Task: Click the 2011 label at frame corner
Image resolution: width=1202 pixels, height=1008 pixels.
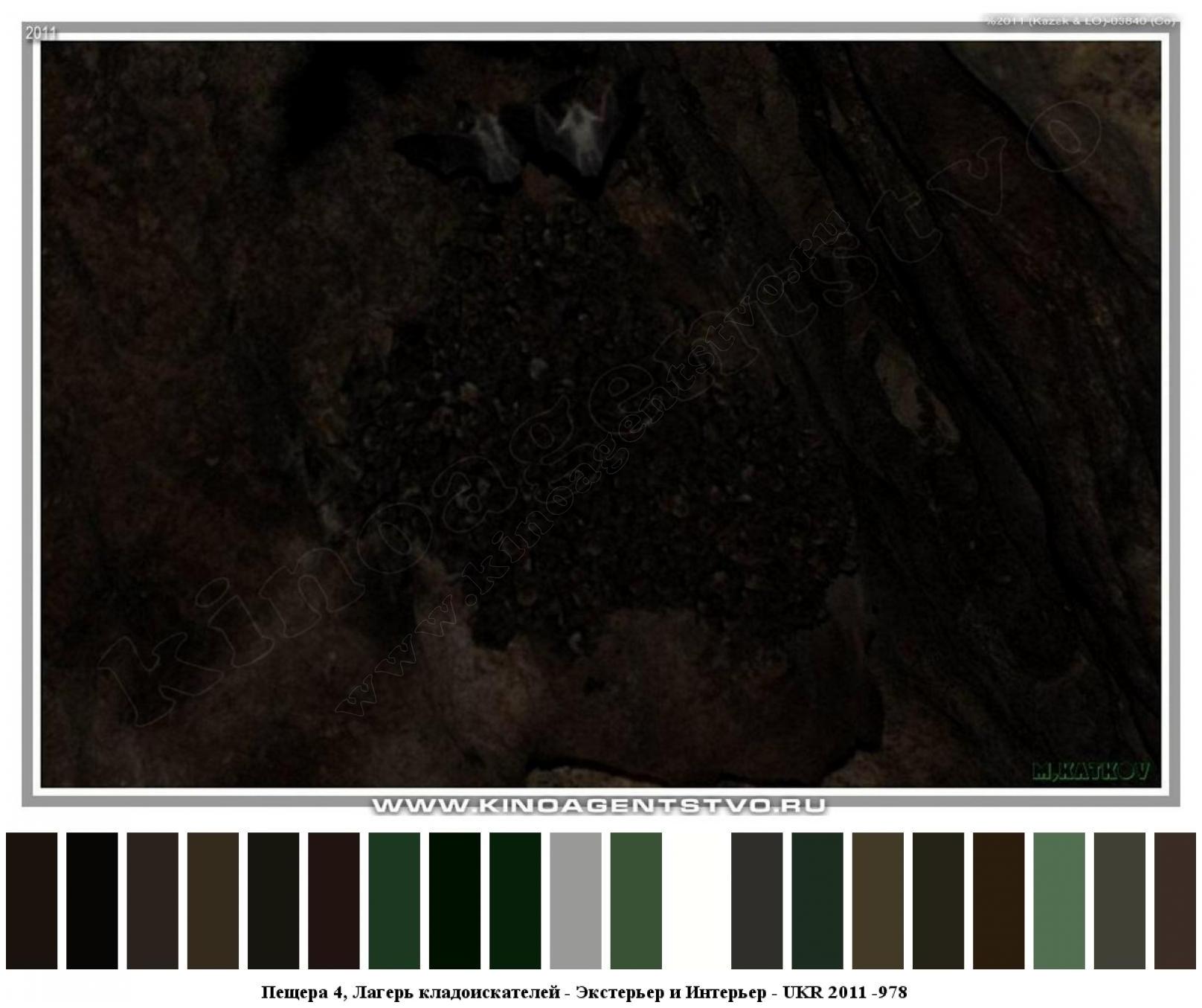Action: pos(41,33)
